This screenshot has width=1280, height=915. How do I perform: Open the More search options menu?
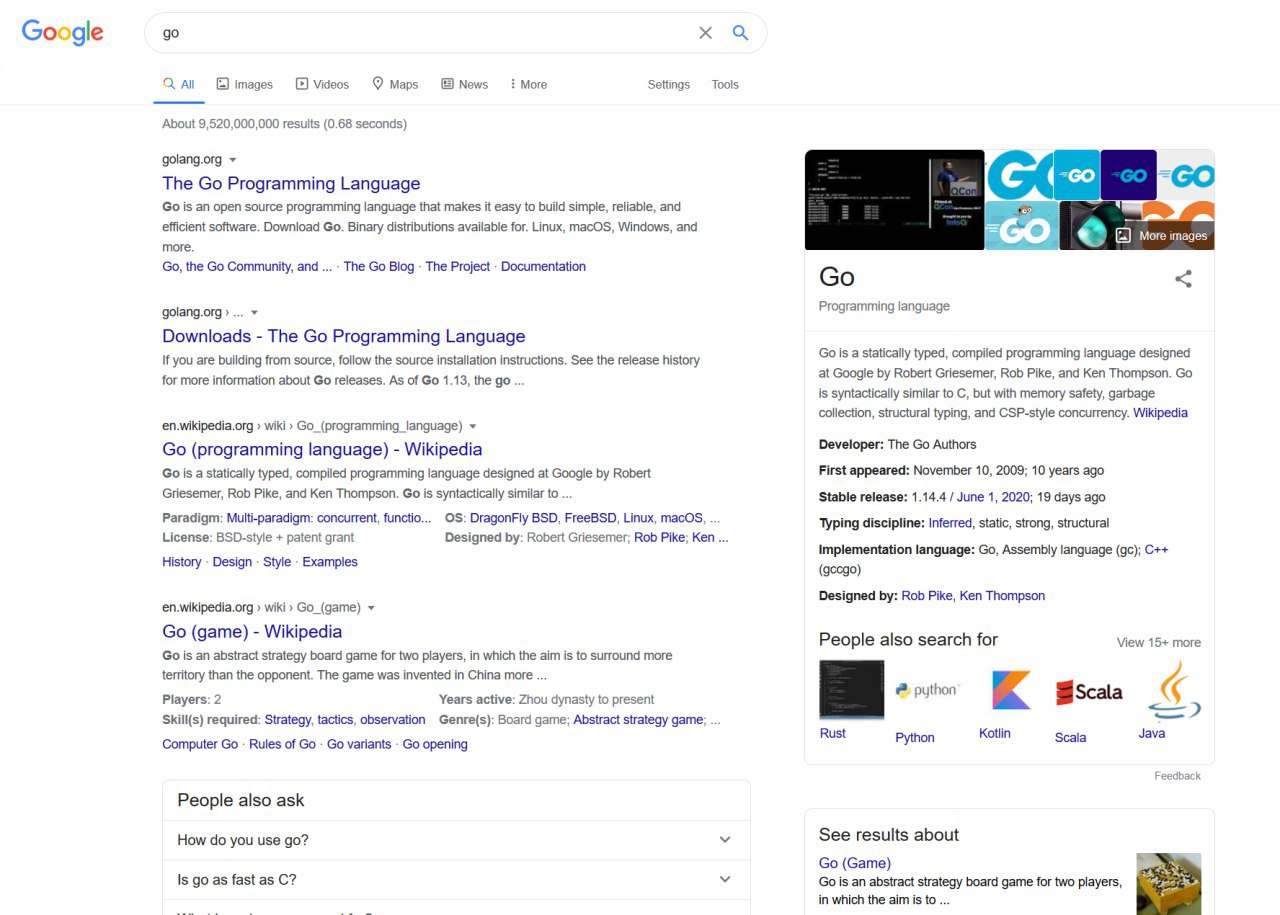(x=528, y=85)
